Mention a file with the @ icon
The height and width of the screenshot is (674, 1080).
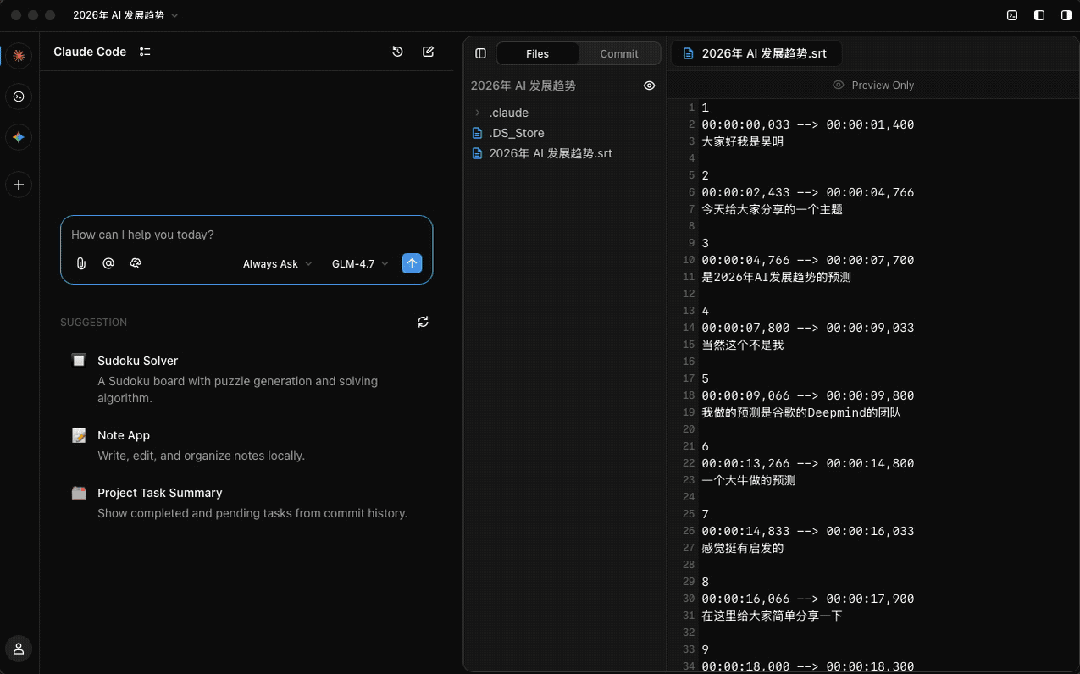tap(108, 263)
